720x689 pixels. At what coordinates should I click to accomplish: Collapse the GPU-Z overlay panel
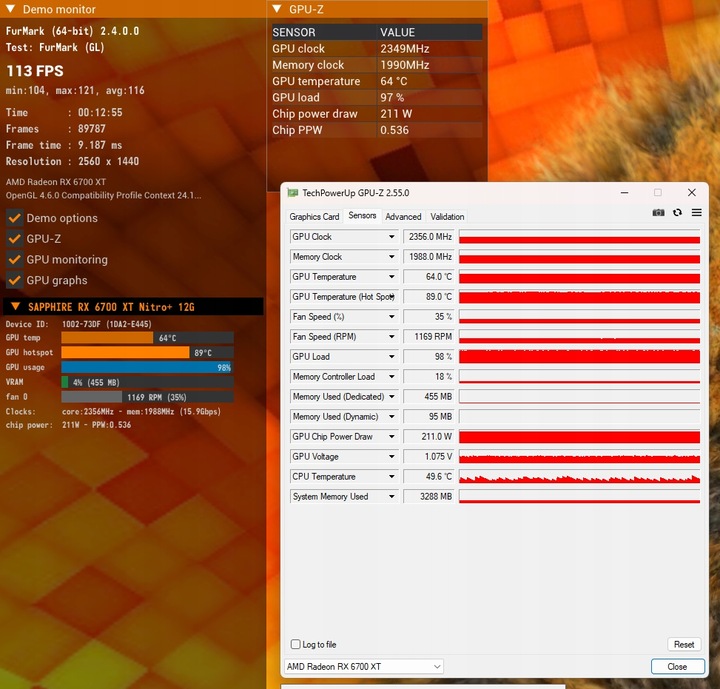276,9
